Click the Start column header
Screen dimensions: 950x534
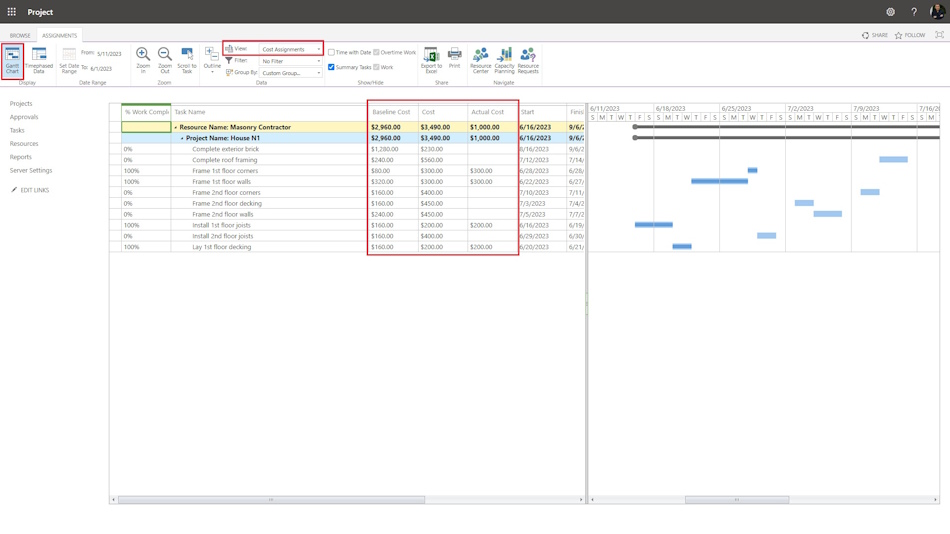(x=542, y=112)
